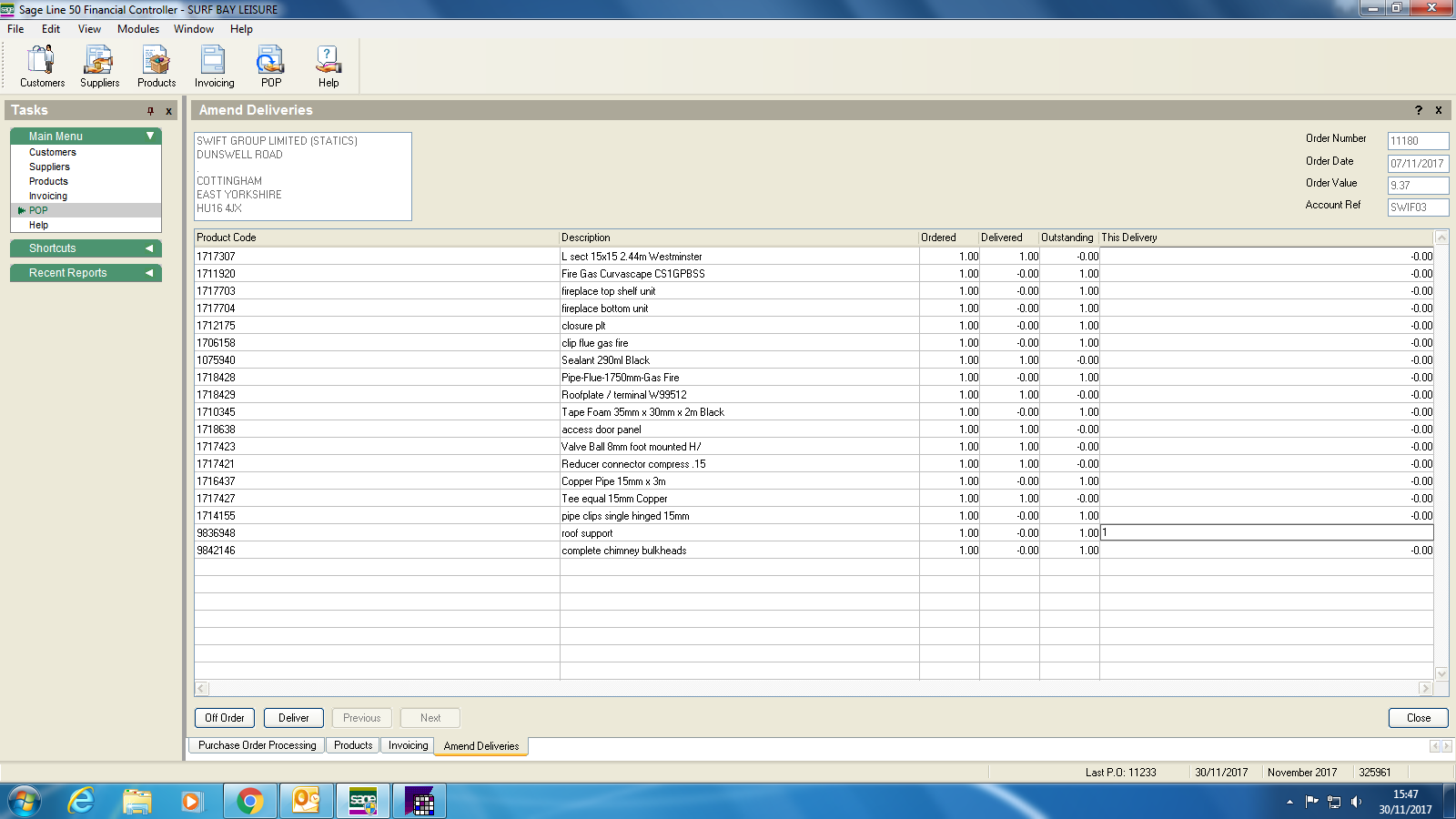
Task: Click the network icon in the system tray
Action: [1334, 802]
